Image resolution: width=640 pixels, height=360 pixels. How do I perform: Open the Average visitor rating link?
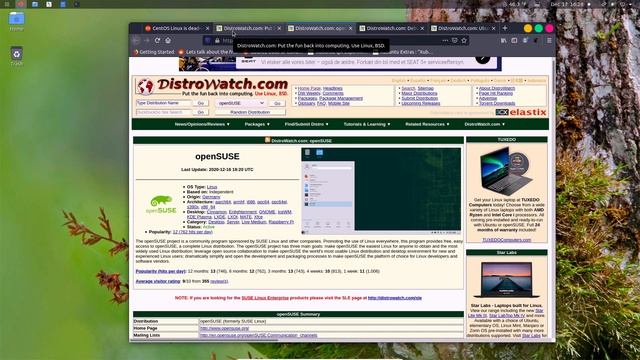point(158,281)
